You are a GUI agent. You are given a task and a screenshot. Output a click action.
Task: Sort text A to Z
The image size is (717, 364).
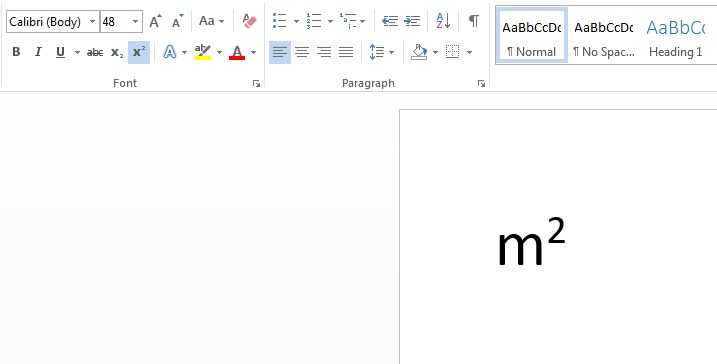(443, 21)
